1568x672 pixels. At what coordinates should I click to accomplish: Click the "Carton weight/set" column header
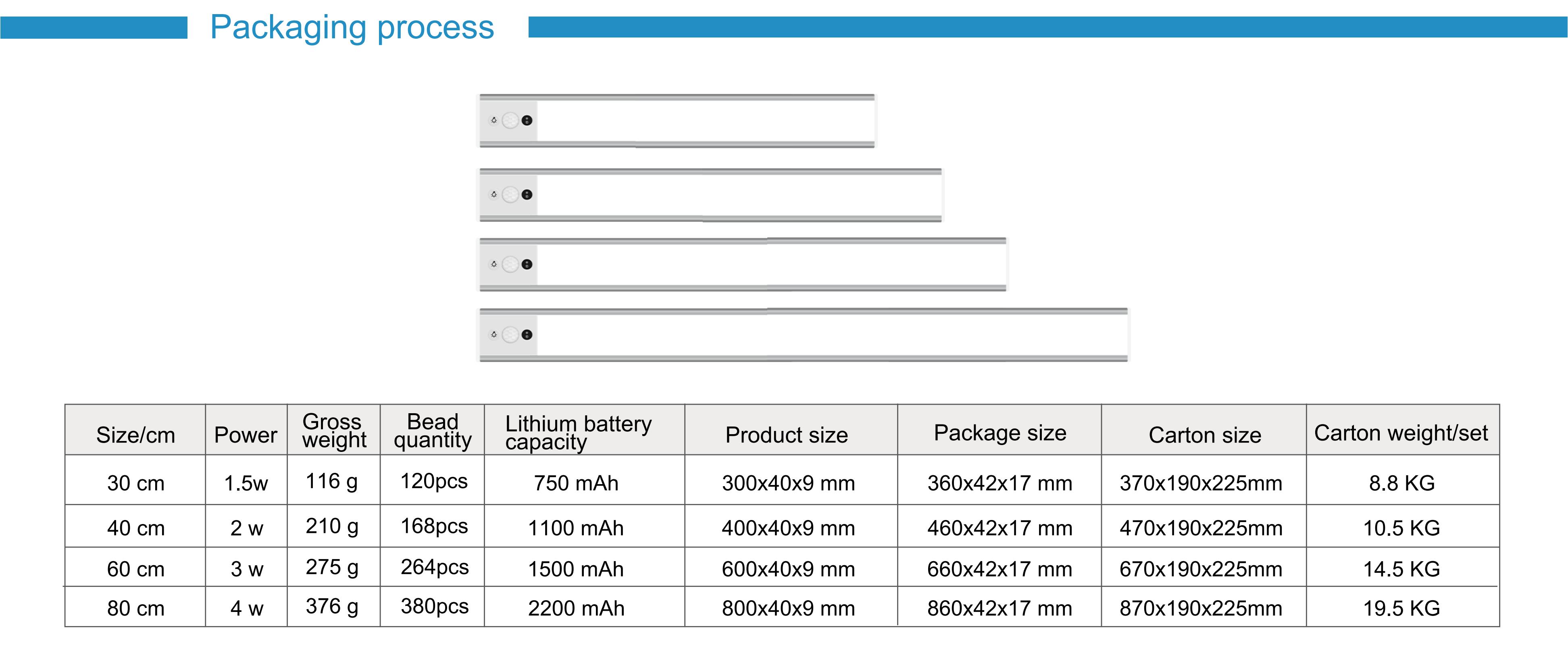click(x=1401, y=433)
